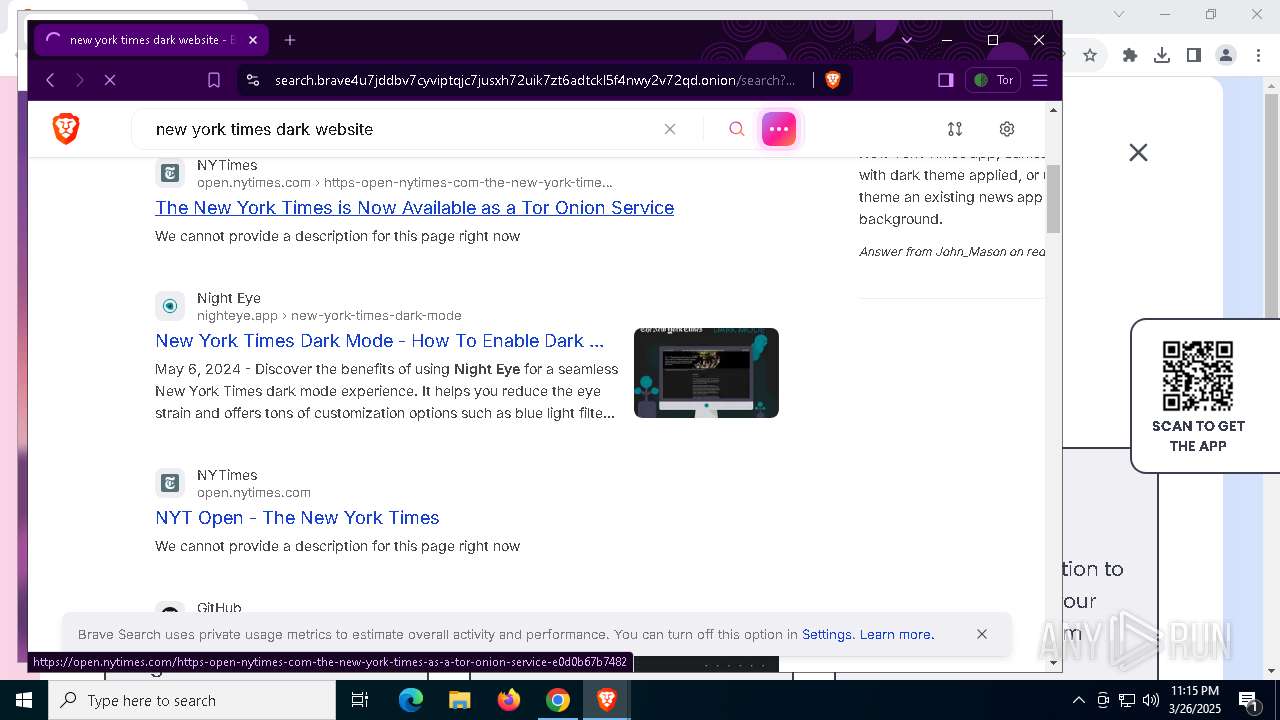The image size is (1280, 720).
Task: Close the new york times dark website tab
Action: click(x=253, y=40)
